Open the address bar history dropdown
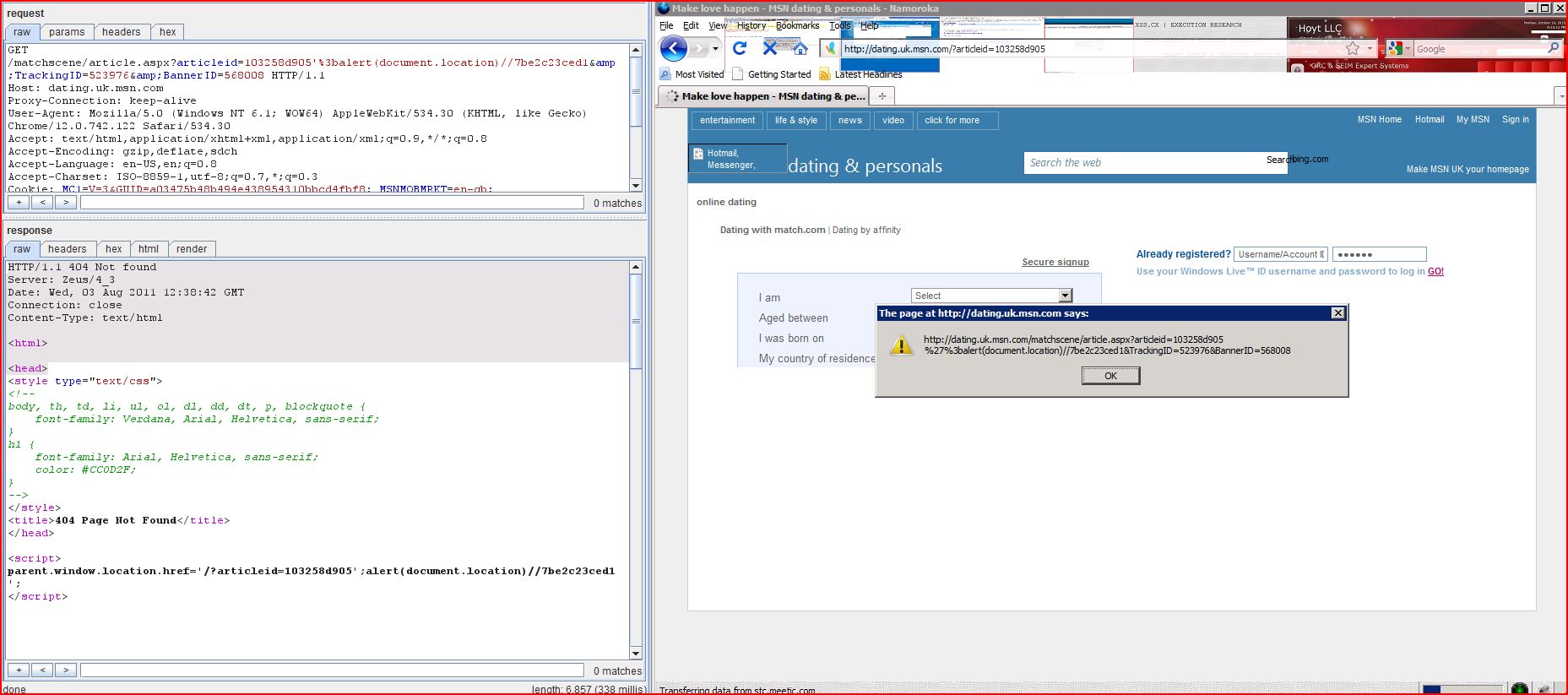 point(1370,49)
